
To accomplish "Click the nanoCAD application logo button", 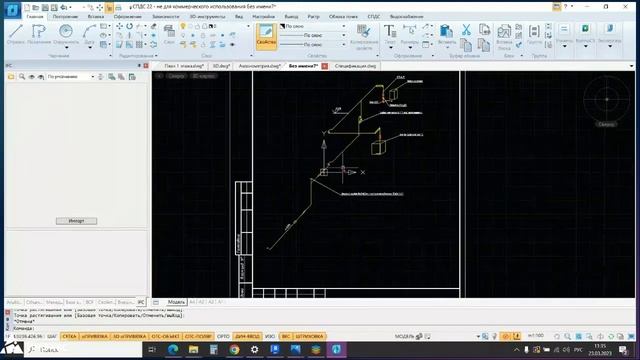I will tap(12, 9).
